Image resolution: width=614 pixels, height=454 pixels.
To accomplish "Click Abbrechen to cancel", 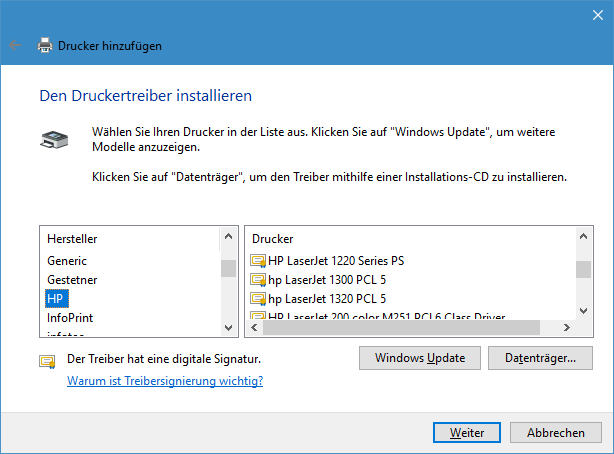I will [x=556, y=432].
